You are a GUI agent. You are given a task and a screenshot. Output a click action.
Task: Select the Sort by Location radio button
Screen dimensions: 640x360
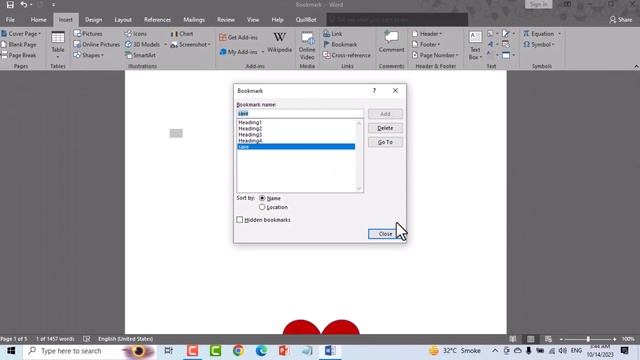click(x=262, y=207)
